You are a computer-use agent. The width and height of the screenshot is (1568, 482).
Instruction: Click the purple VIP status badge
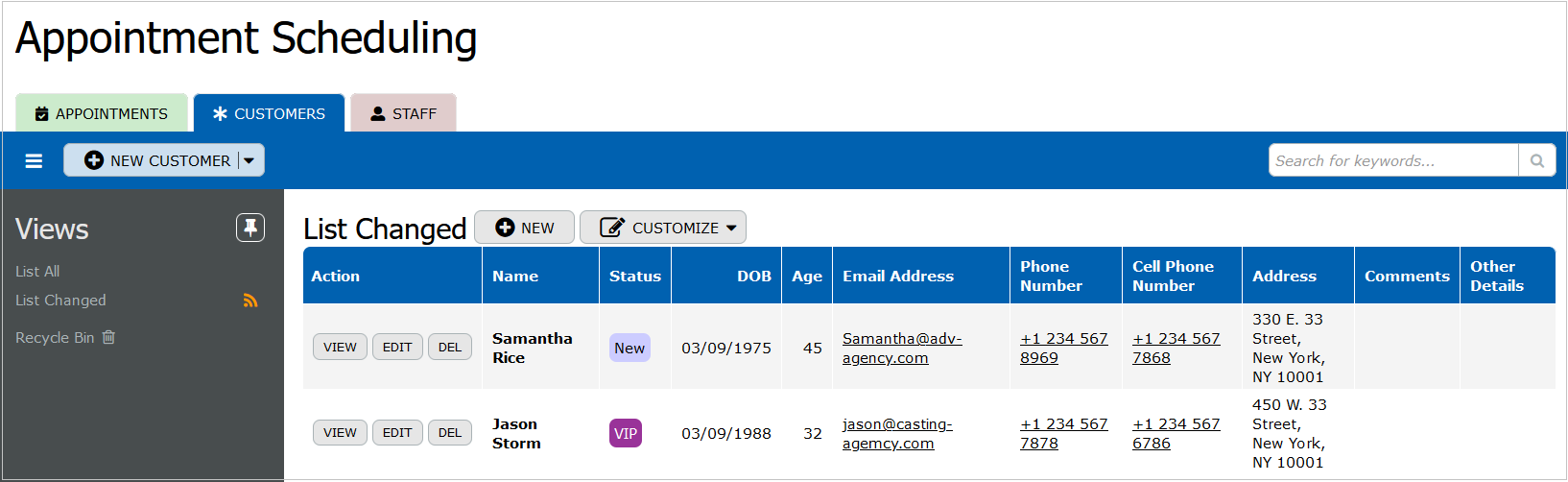pos(626,433)
